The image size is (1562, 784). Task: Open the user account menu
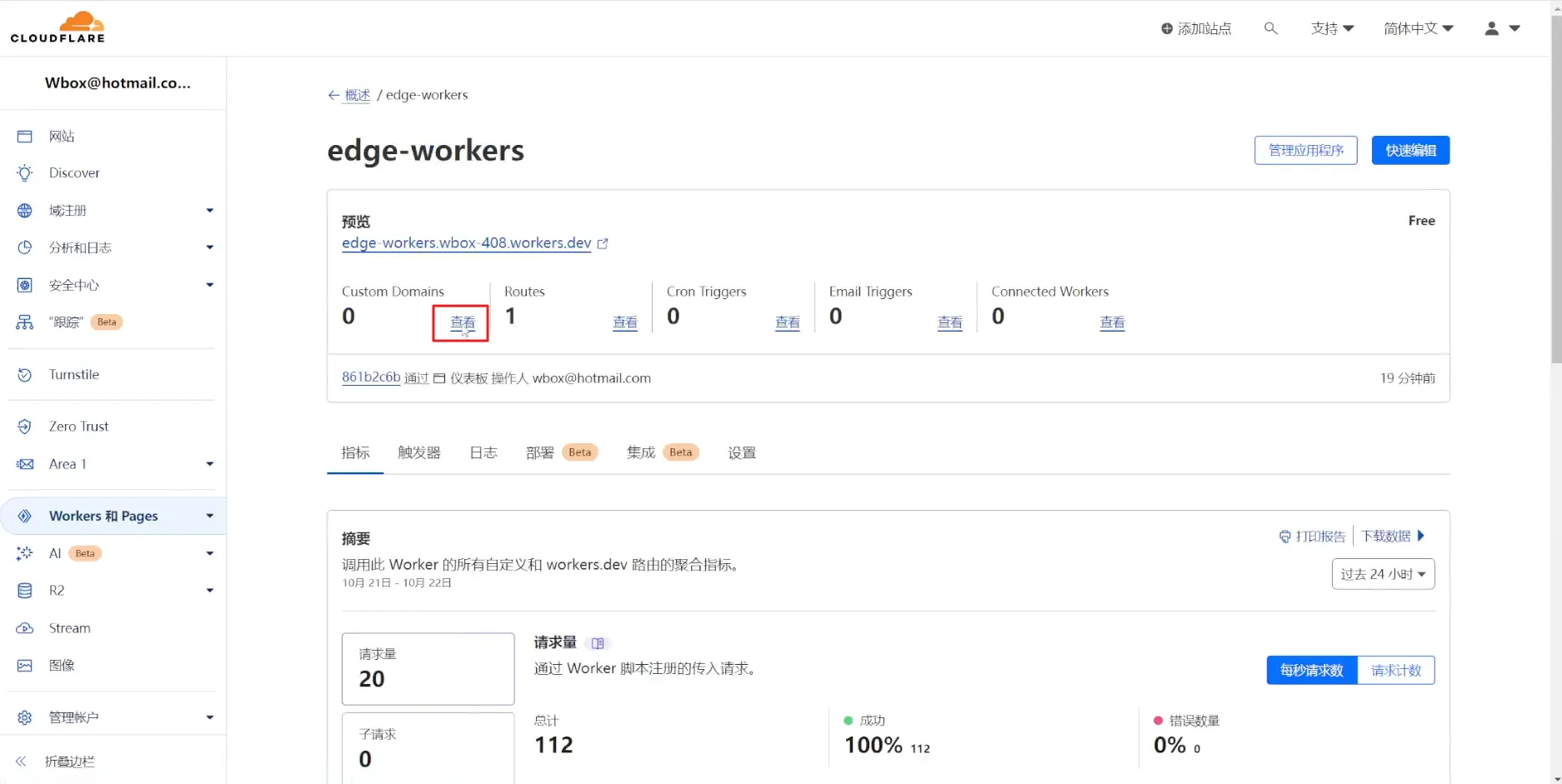1502,28
